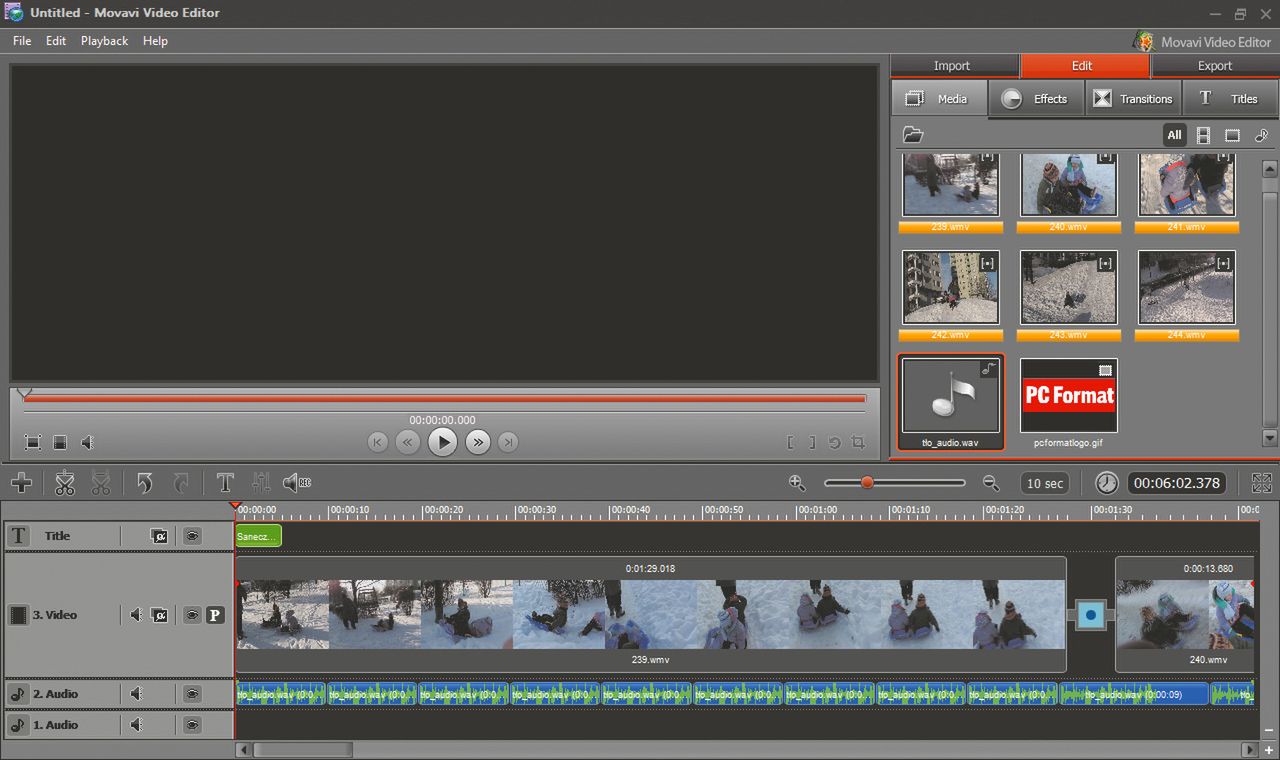Open the Transitions tab
The width and height of the screenshot is (1280, 760).
1134,99
